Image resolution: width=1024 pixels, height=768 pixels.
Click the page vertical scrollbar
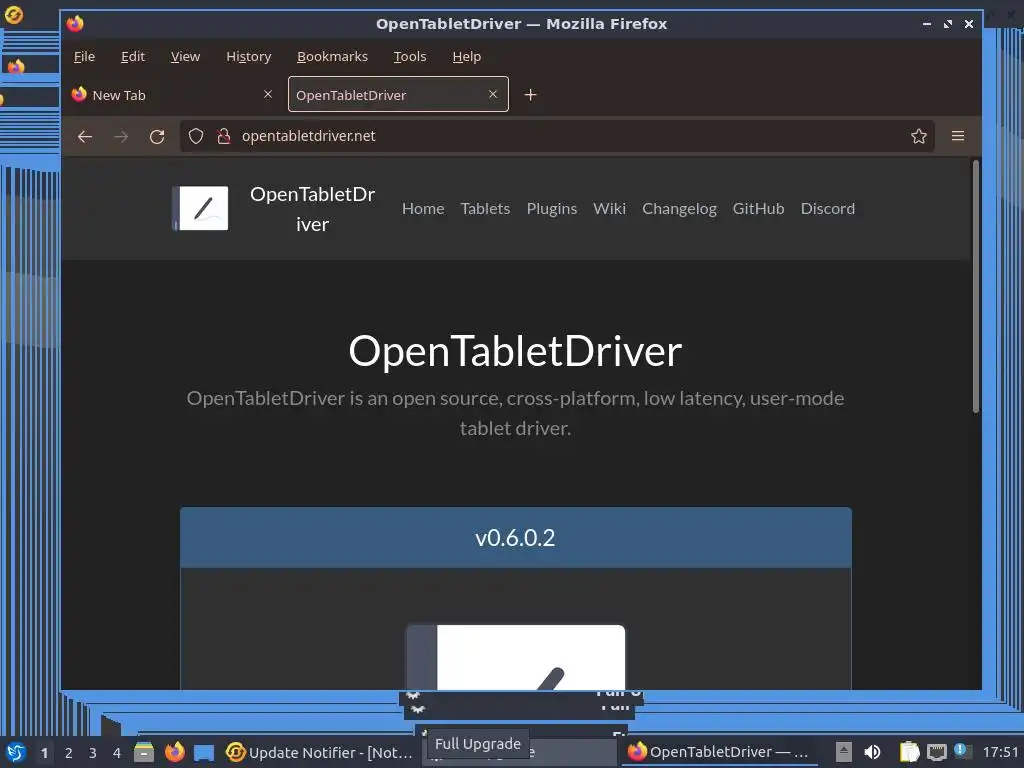point(976,286)
